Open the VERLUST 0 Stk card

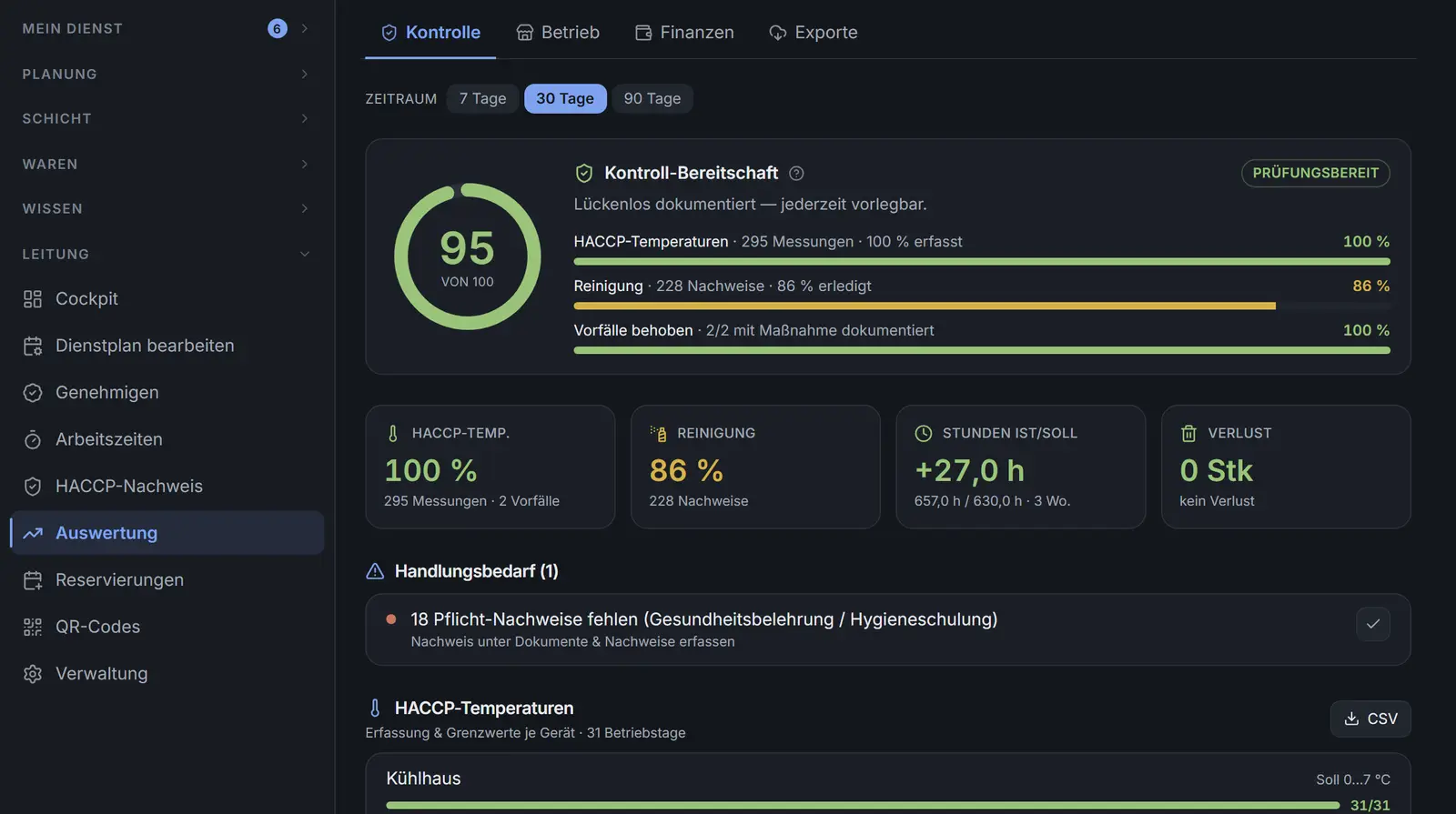pos(1286,467)
